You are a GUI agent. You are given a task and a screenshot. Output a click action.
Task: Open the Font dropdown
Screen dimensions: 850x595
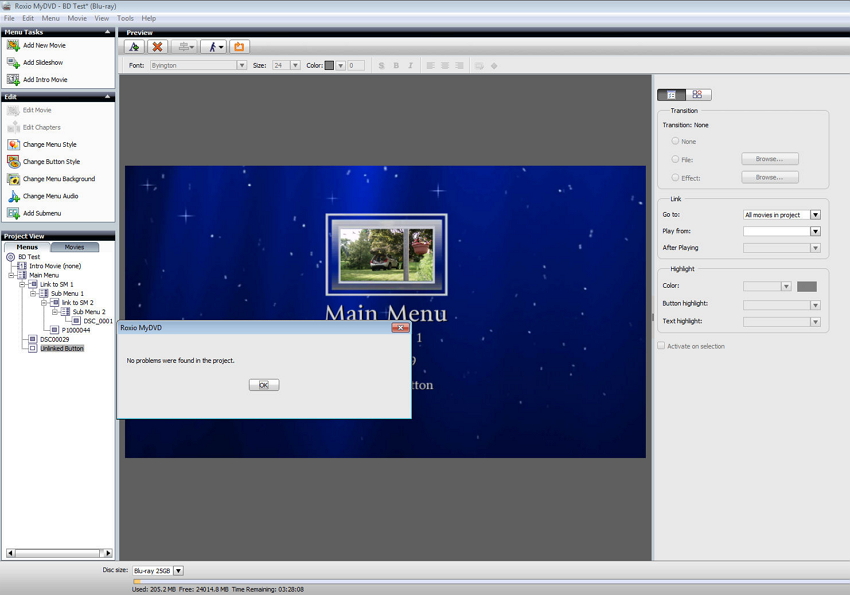click(242, 66)
